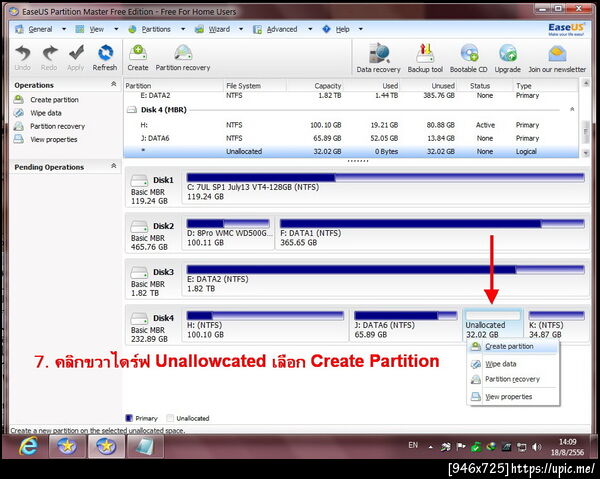Select the F: DATA1 partition block
The height and width of the screenshot is (479, 600).
click(x=432, y=233)
